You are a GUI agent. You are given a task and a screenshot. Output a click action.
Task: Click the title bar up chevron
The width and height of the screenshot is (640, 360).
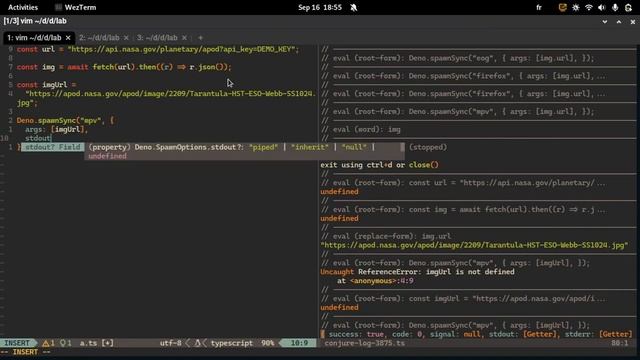point(619,22)
